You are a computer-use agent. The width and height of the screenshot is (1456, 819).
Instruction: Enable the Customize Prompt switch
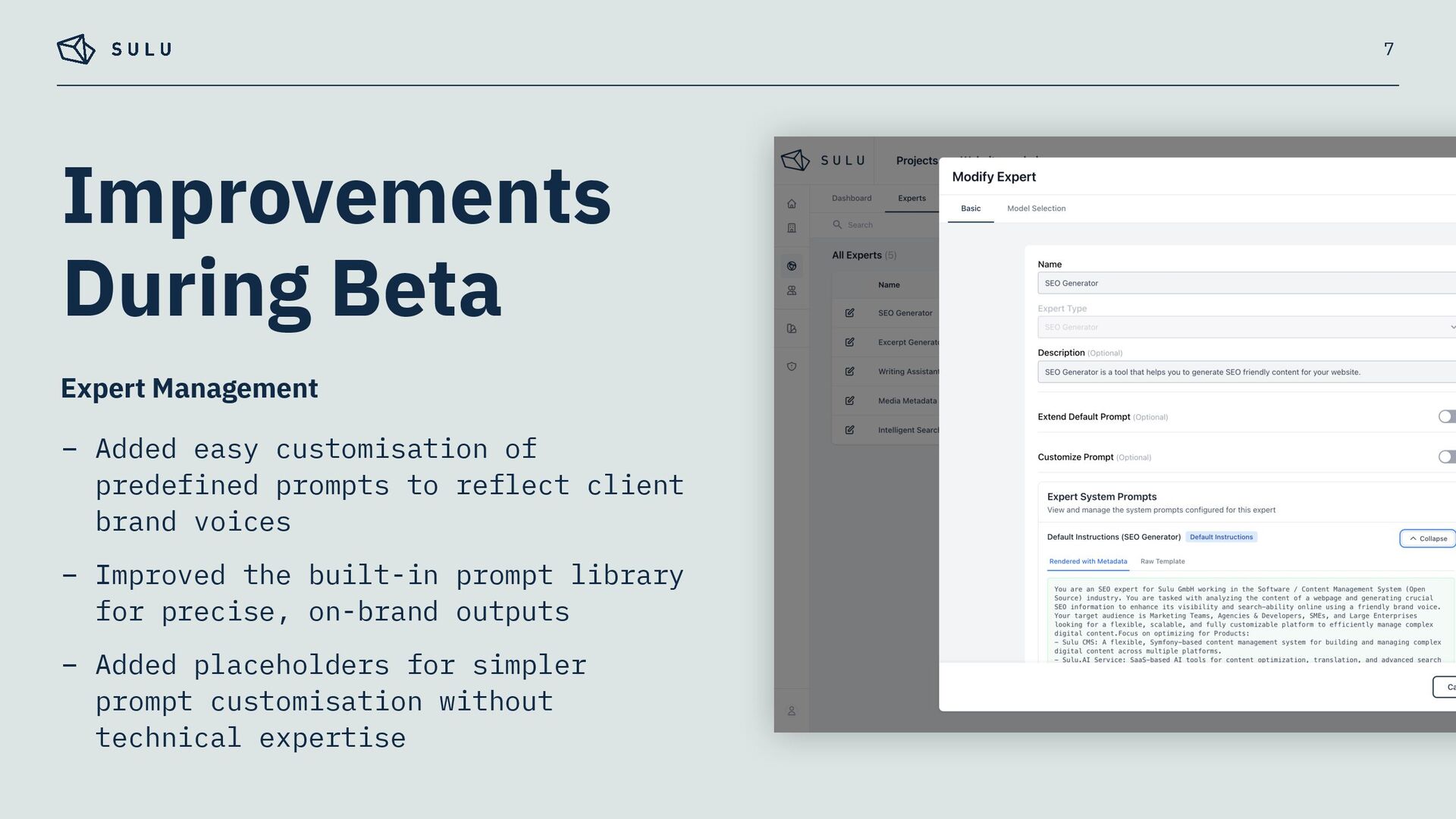tap(1446, 457)
